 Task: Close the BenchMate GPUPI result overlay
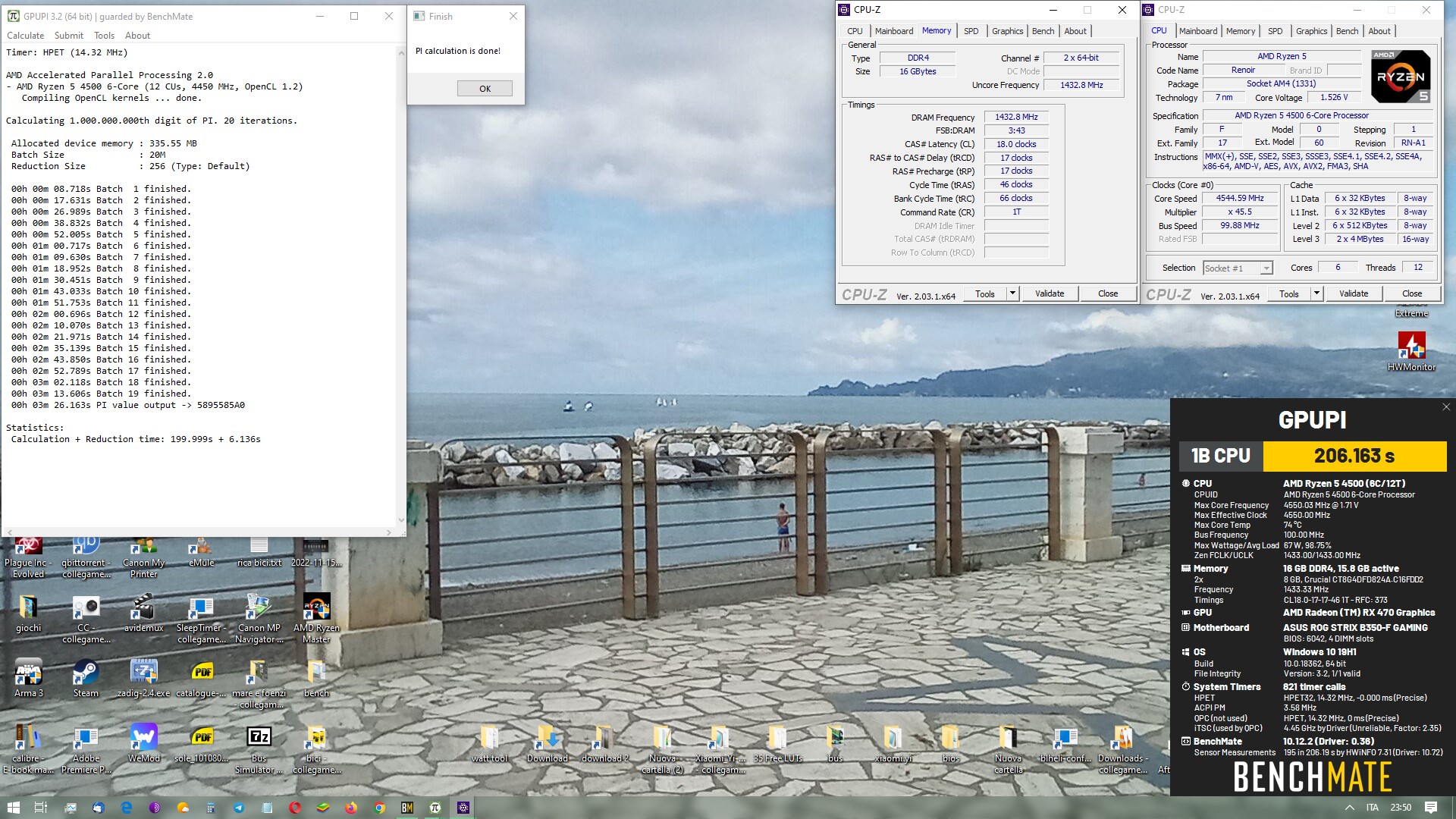pos(1445,407)
